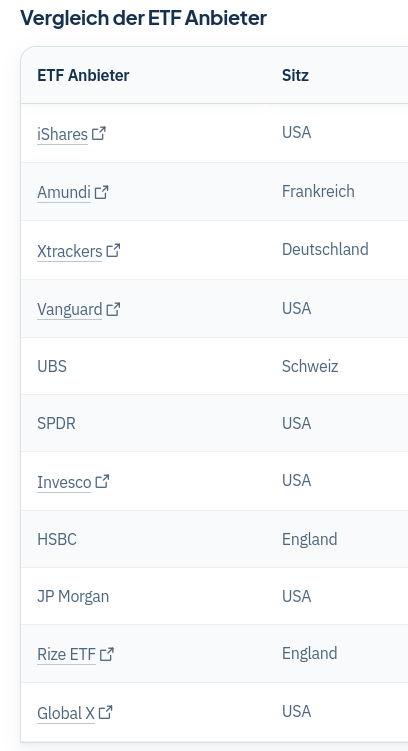Screen dimensions: 408x751
Task: Click the external-link icon beside Amundi
Action: [x=102, y=192]
